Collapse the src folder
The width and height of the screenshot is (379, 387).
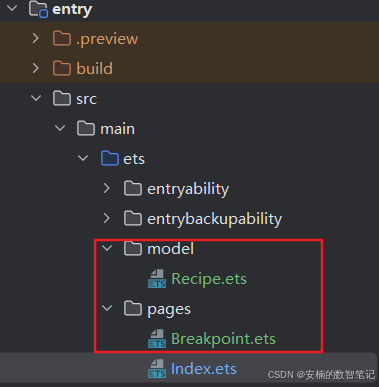(36, 98)
